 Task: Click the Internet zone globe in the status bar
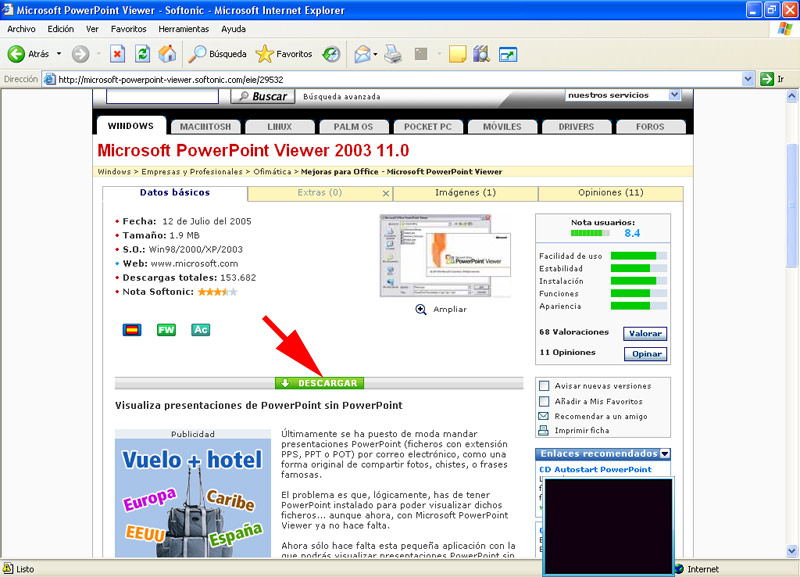point(679,569)
